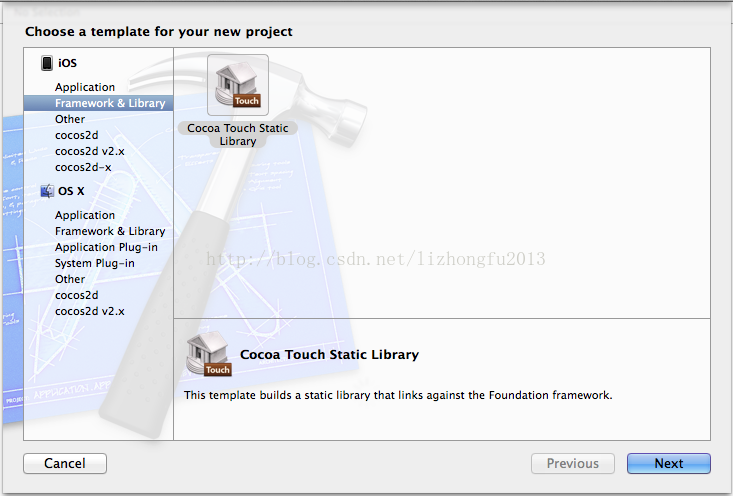Select cocos2d under OS X
This screenshot has height=496, width=733.
click(x=76, y=295)
